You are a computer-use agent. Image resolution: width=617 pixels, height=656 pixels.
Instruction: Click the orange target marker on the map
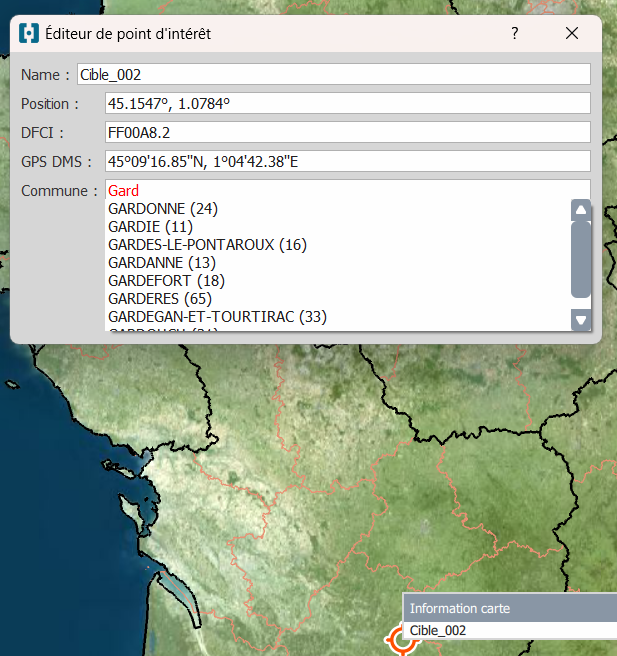point(402,644)
